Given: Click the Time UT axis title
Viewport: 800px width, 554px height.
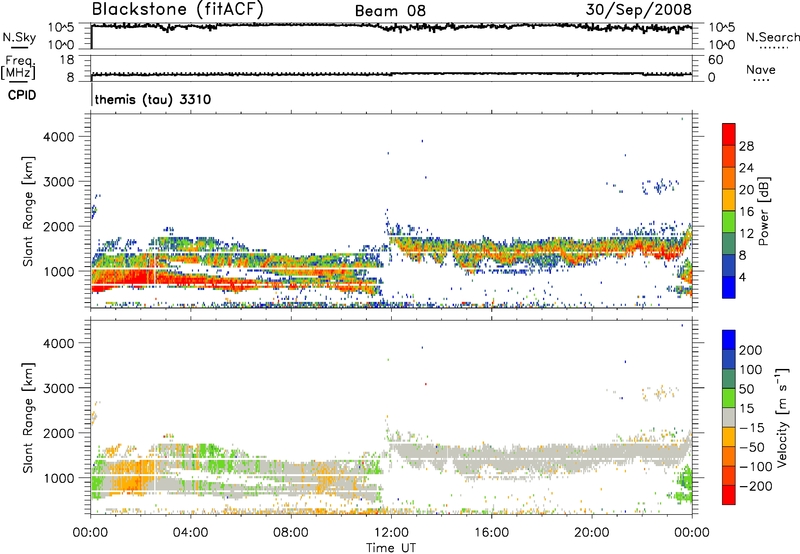Looking at the screenshot, I should tap(391, 548).
